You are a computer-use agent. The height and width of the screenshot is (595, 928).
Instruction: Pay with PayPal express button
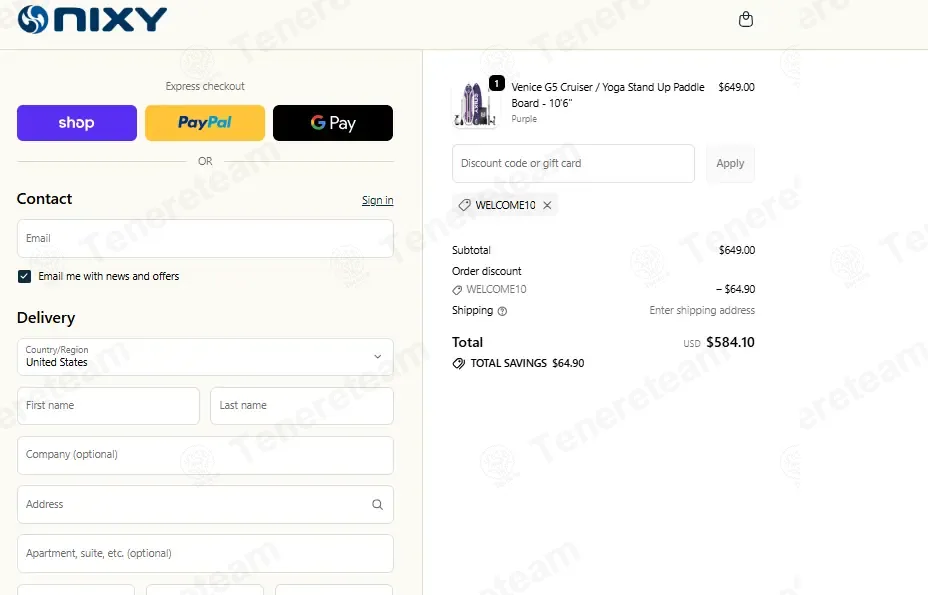pyautogui.click(x=205, y=123)
